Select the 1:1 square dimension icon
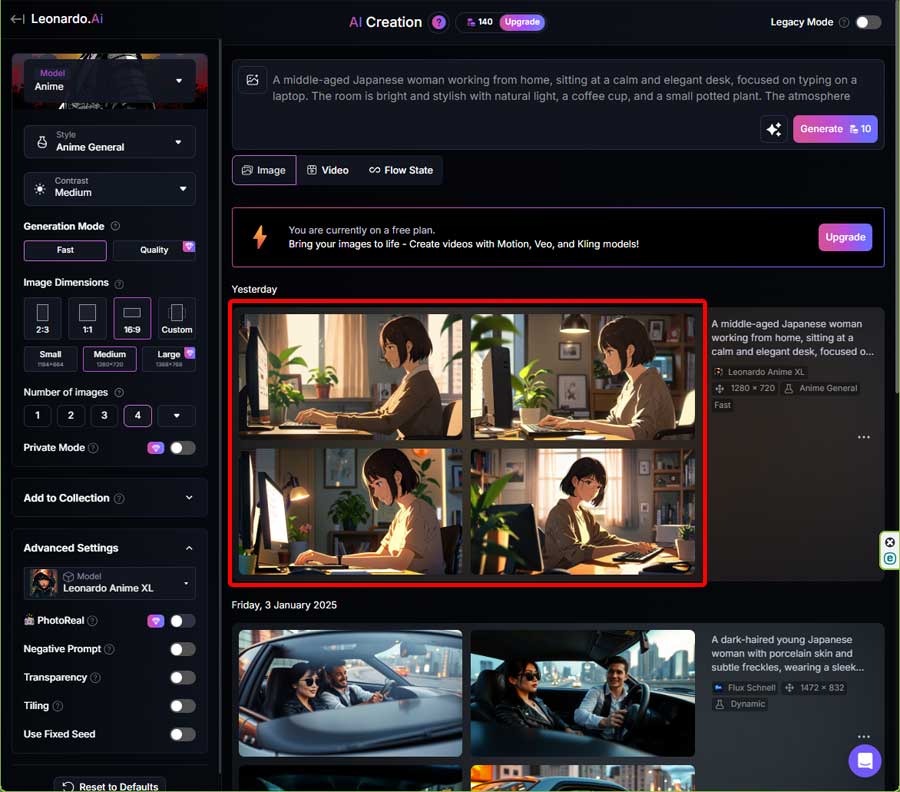Screen dimensions: 900x792 87,318
